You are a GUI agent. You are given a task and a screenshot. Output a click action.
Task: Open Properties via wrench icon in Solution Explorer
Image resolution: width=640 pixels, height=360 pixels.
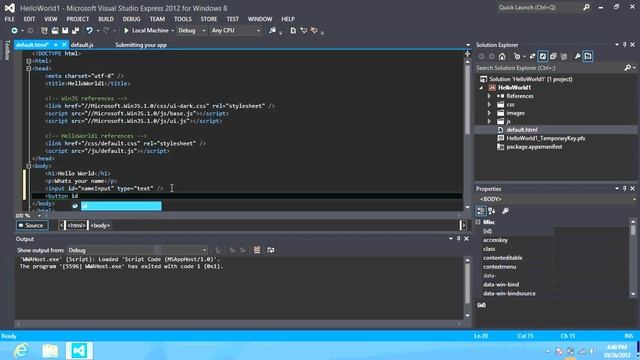578,56
